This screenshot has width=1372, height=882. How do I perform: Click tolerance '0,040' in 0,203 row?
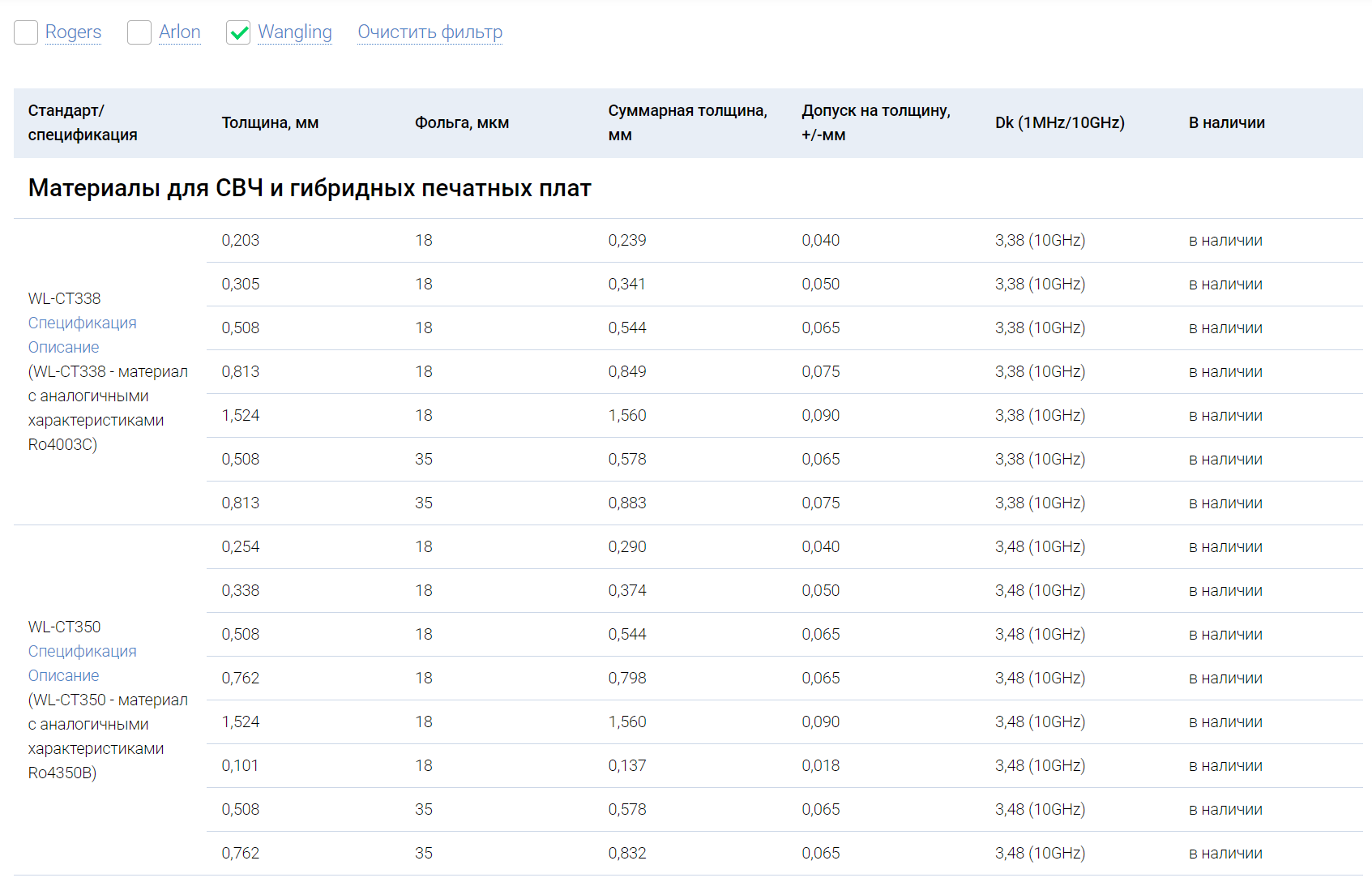click(x=821, y=240)
